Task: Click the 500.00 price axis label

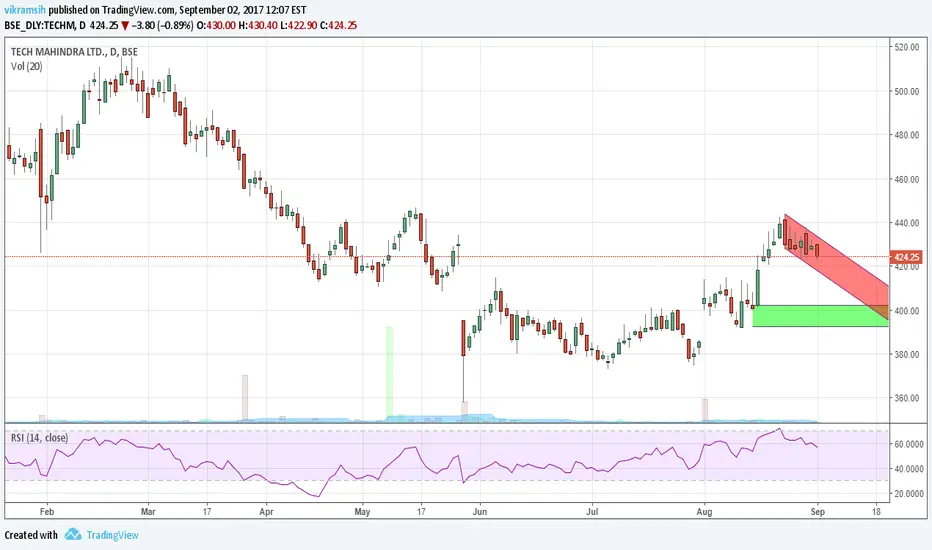Action: coord(908,92)
